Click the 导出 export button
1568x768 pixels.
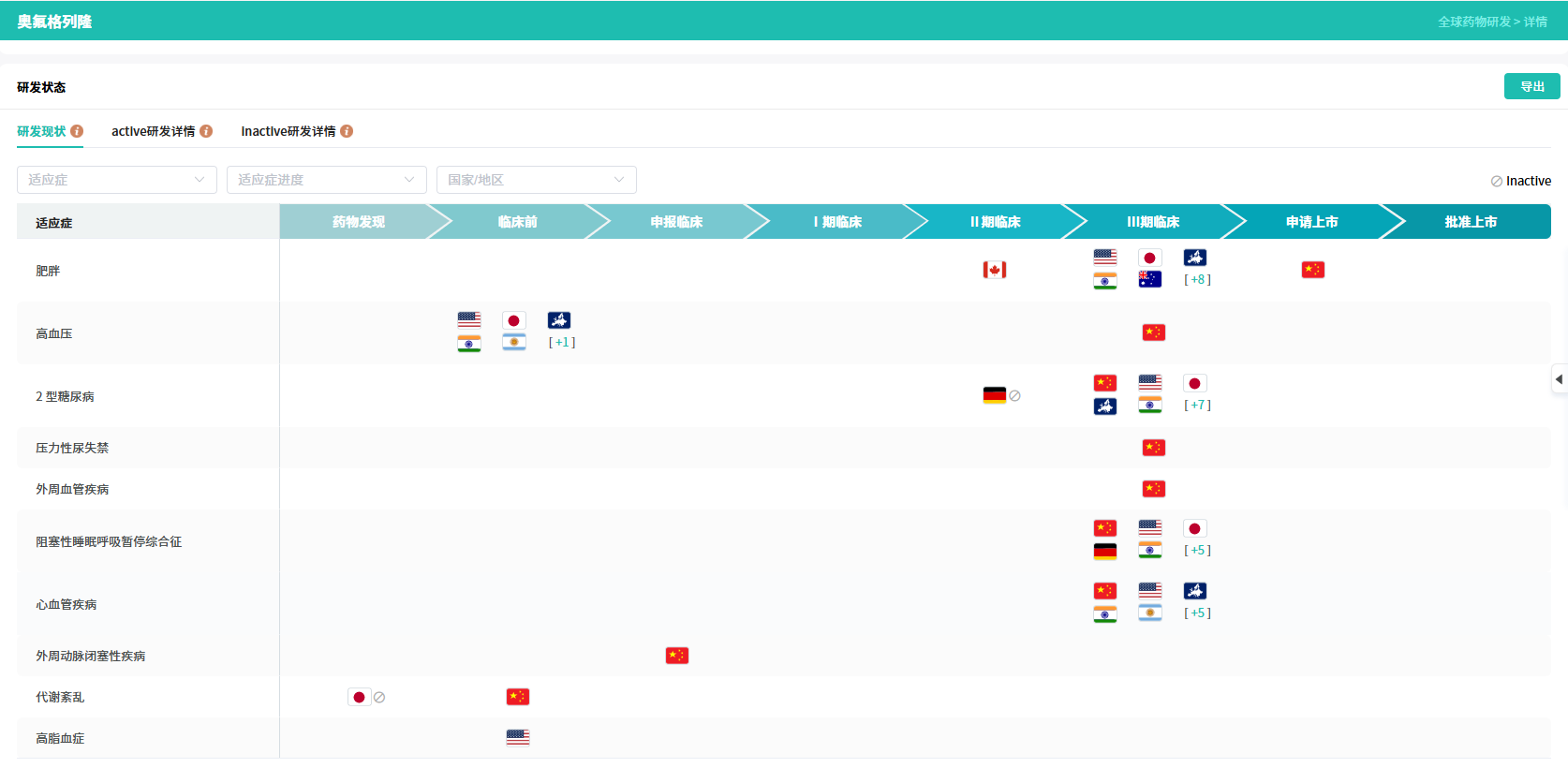1532,86
